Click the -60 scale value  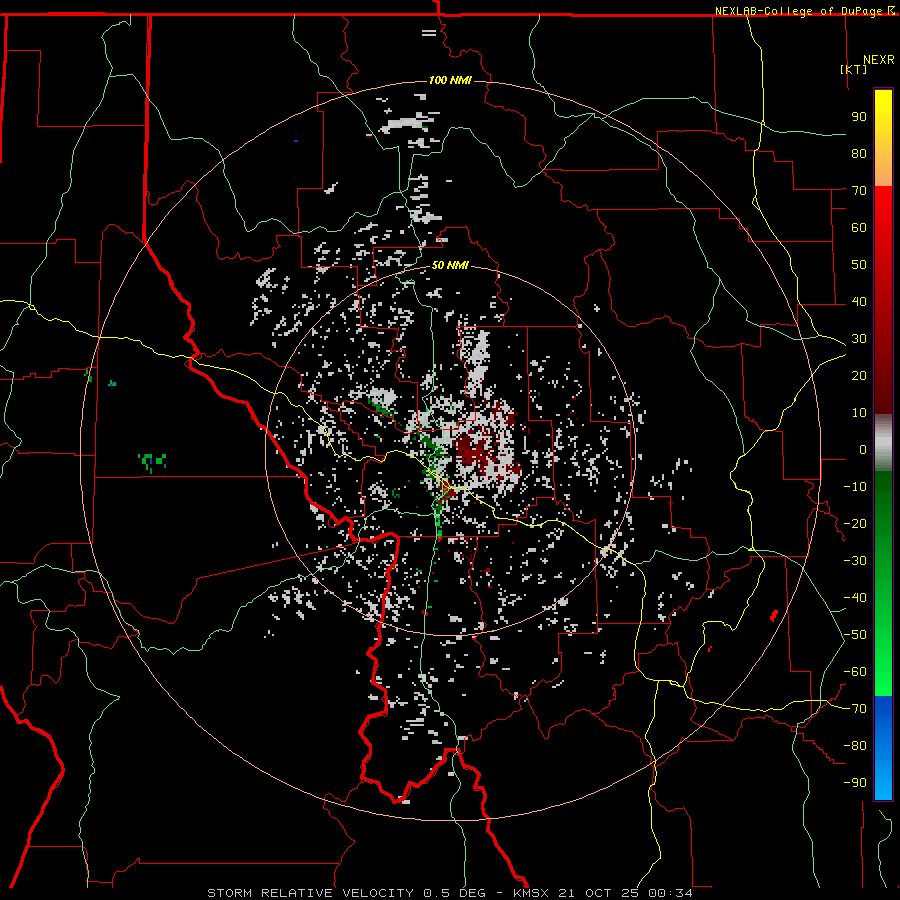(855, 672)
